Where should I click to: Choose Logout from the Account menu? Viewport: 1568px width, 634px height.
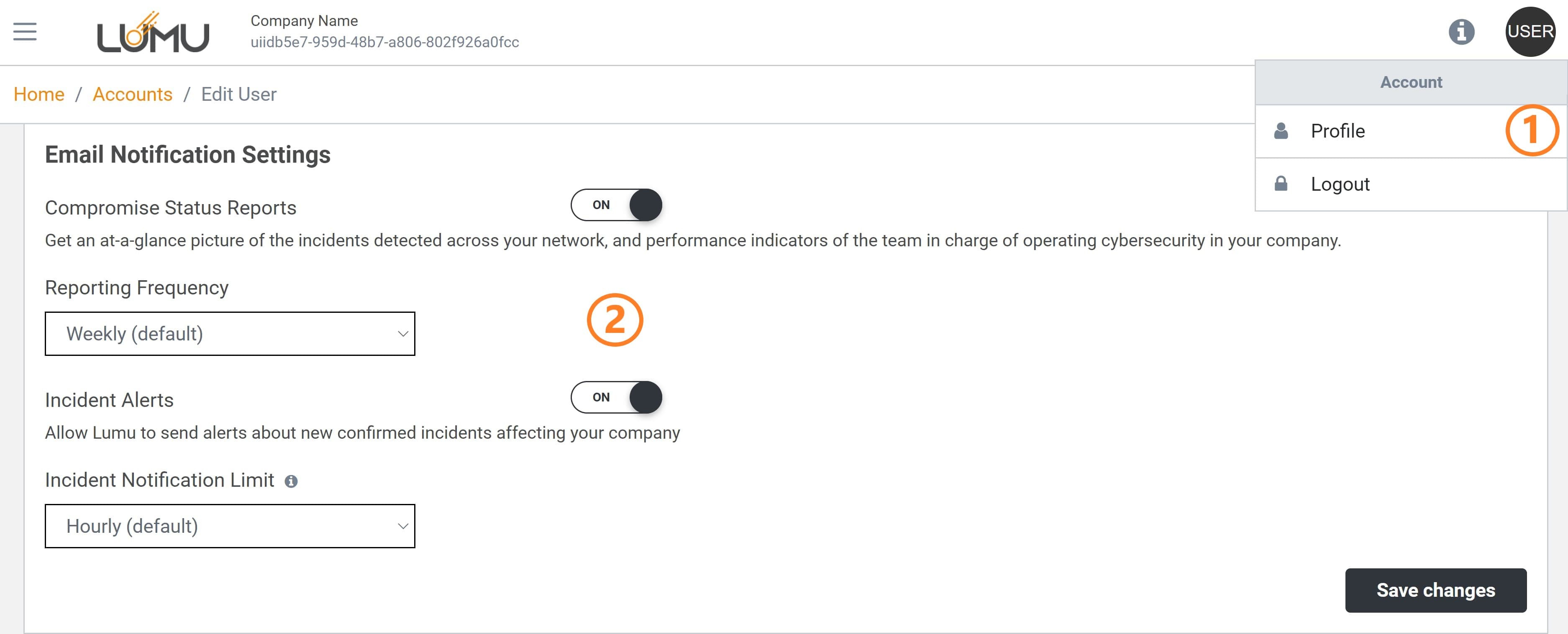pos(1340,183)
